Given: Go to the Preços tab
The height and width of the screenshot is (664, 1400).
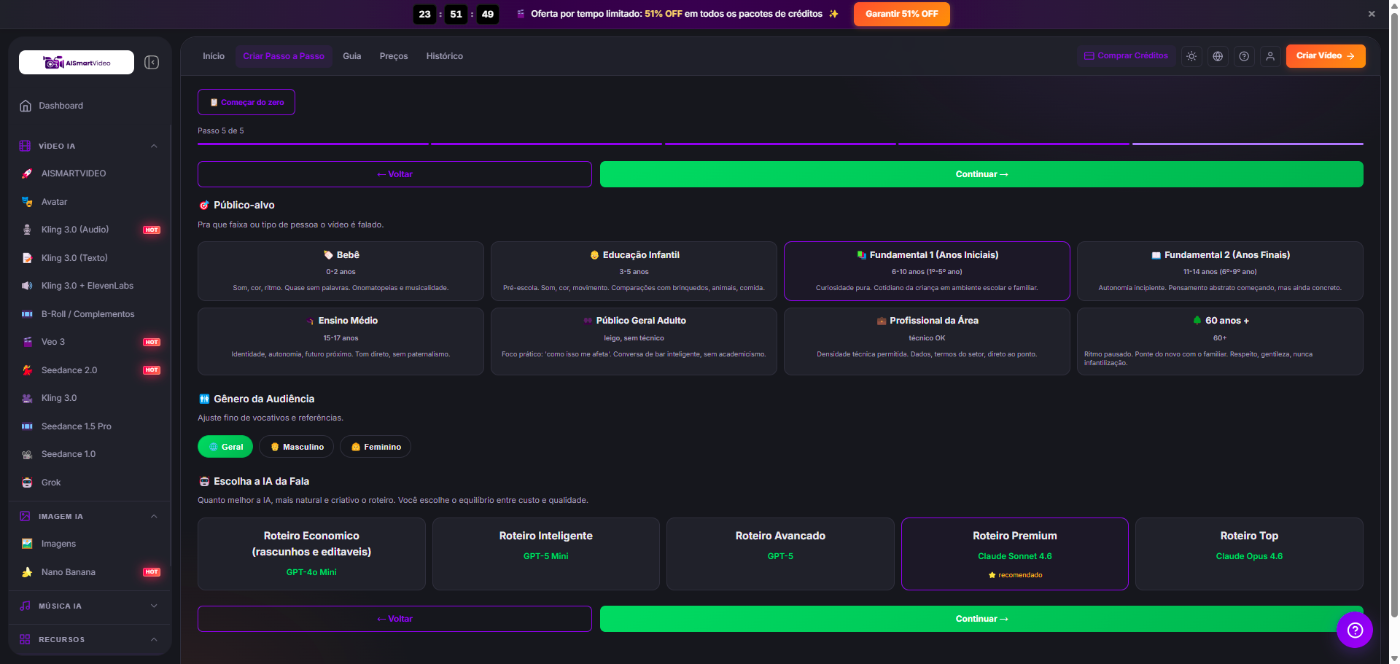Looking at the screenshot, I should [x=394, y=56].
